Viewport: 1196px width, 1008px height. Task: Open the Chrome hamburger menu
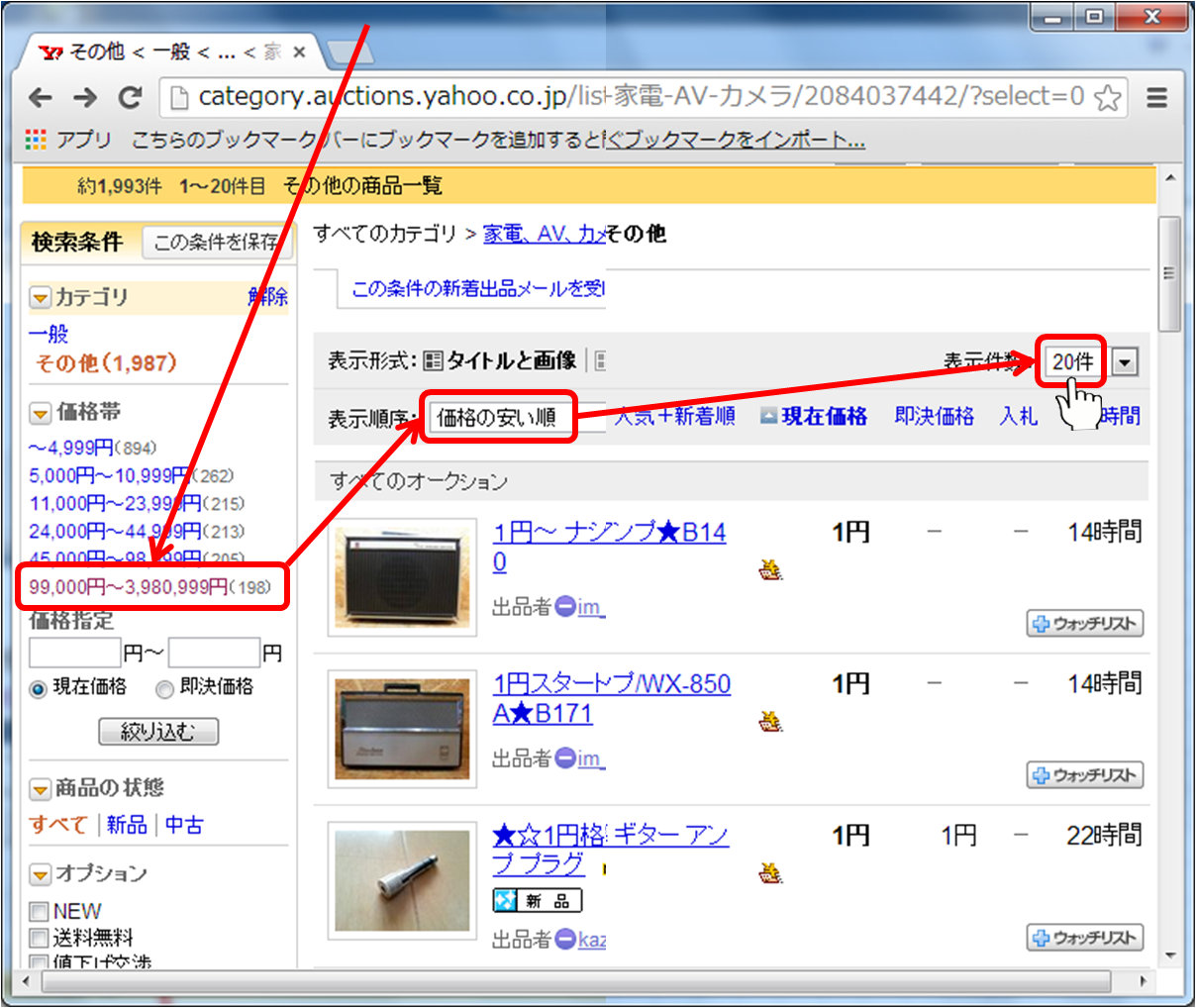pos(1156,97)
